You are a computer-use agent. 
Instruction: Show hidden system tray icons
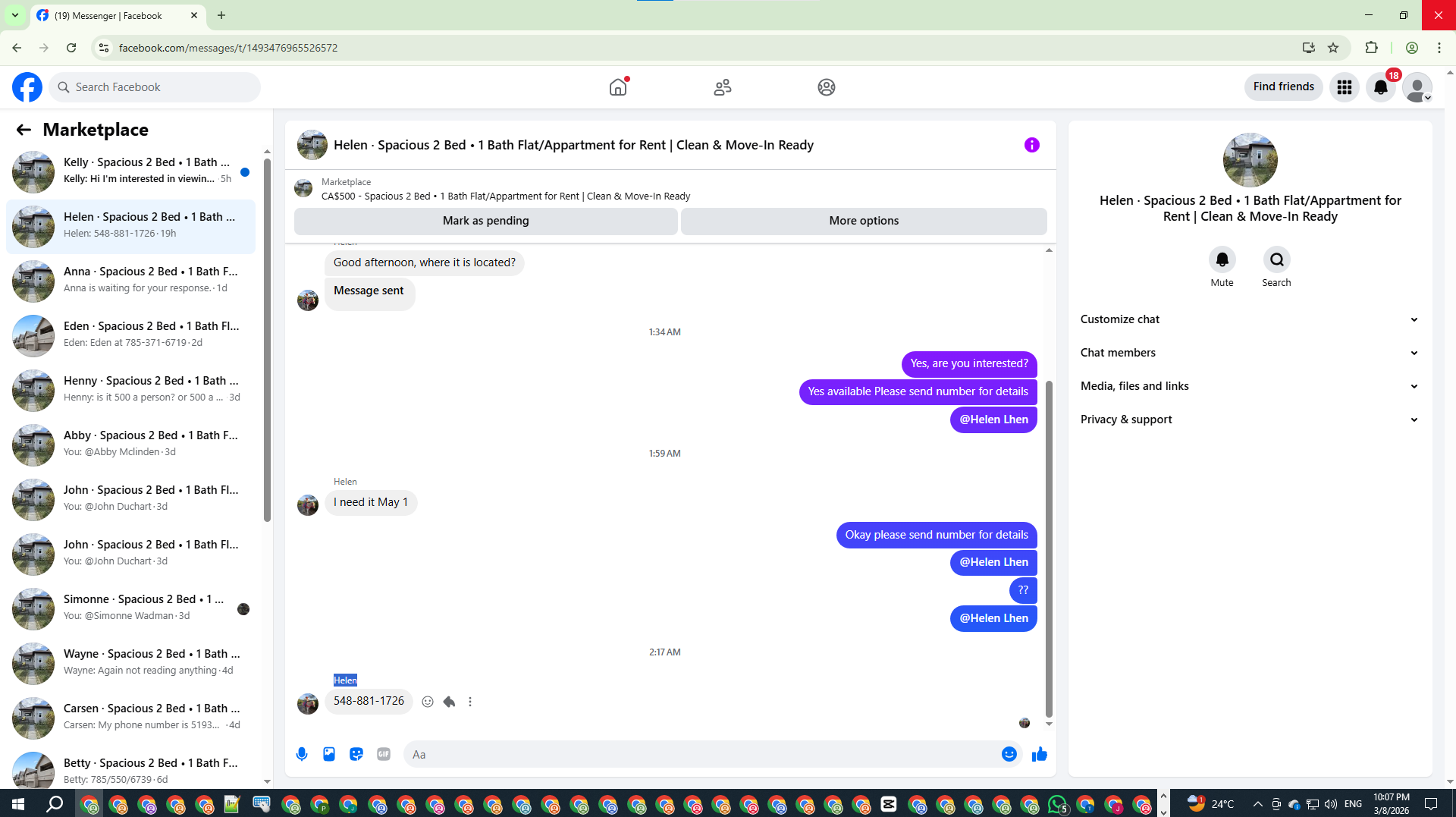coord(1258,804)
